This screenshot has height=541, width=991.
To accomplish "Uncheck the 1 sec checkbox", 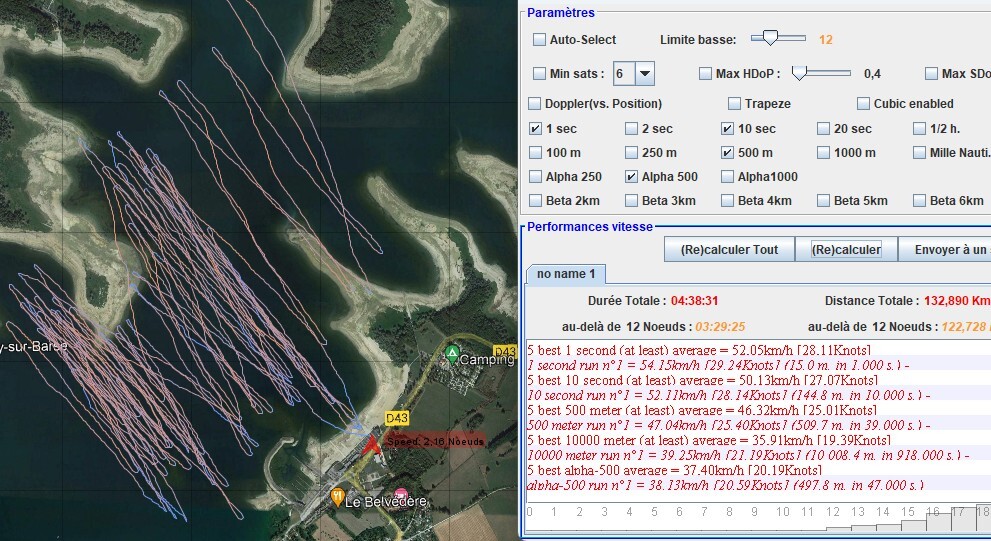I will (535, 129).
